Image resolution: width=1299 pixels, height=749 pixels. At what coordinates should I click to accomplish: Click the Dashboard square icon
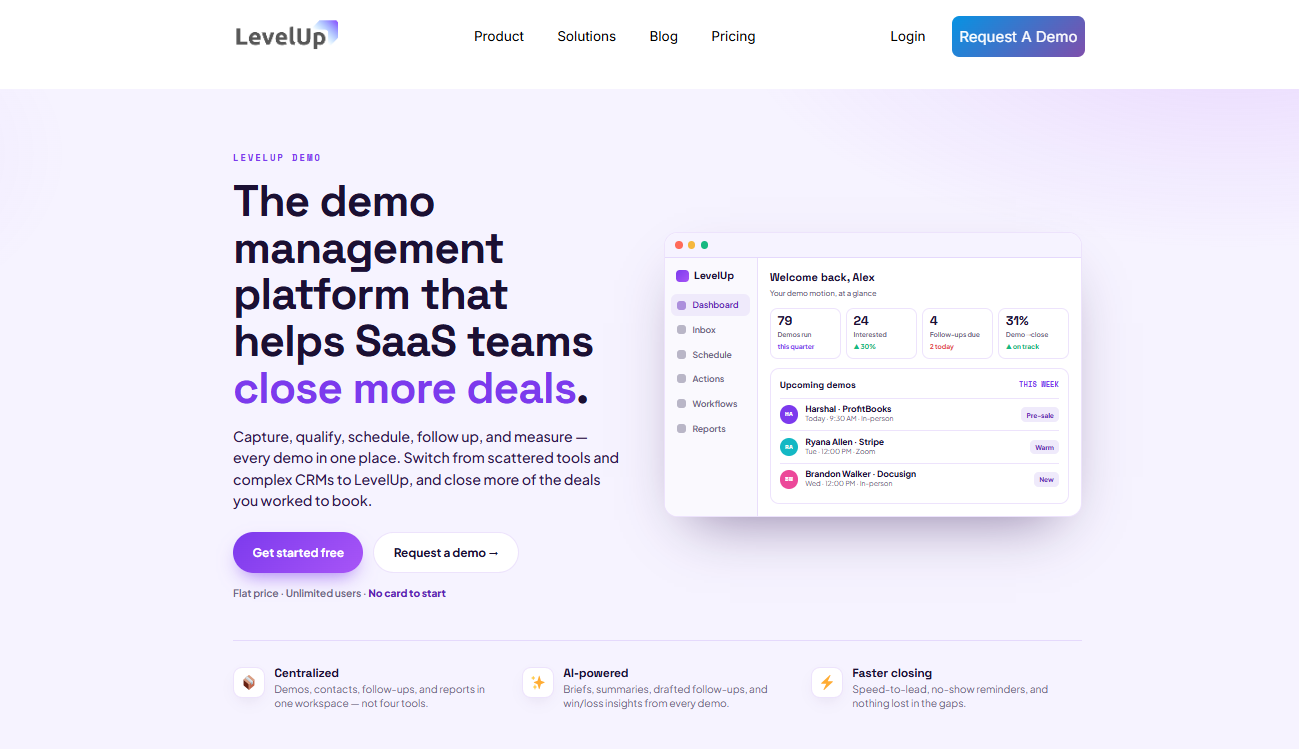pyautogui.click(x=682, y=305)
